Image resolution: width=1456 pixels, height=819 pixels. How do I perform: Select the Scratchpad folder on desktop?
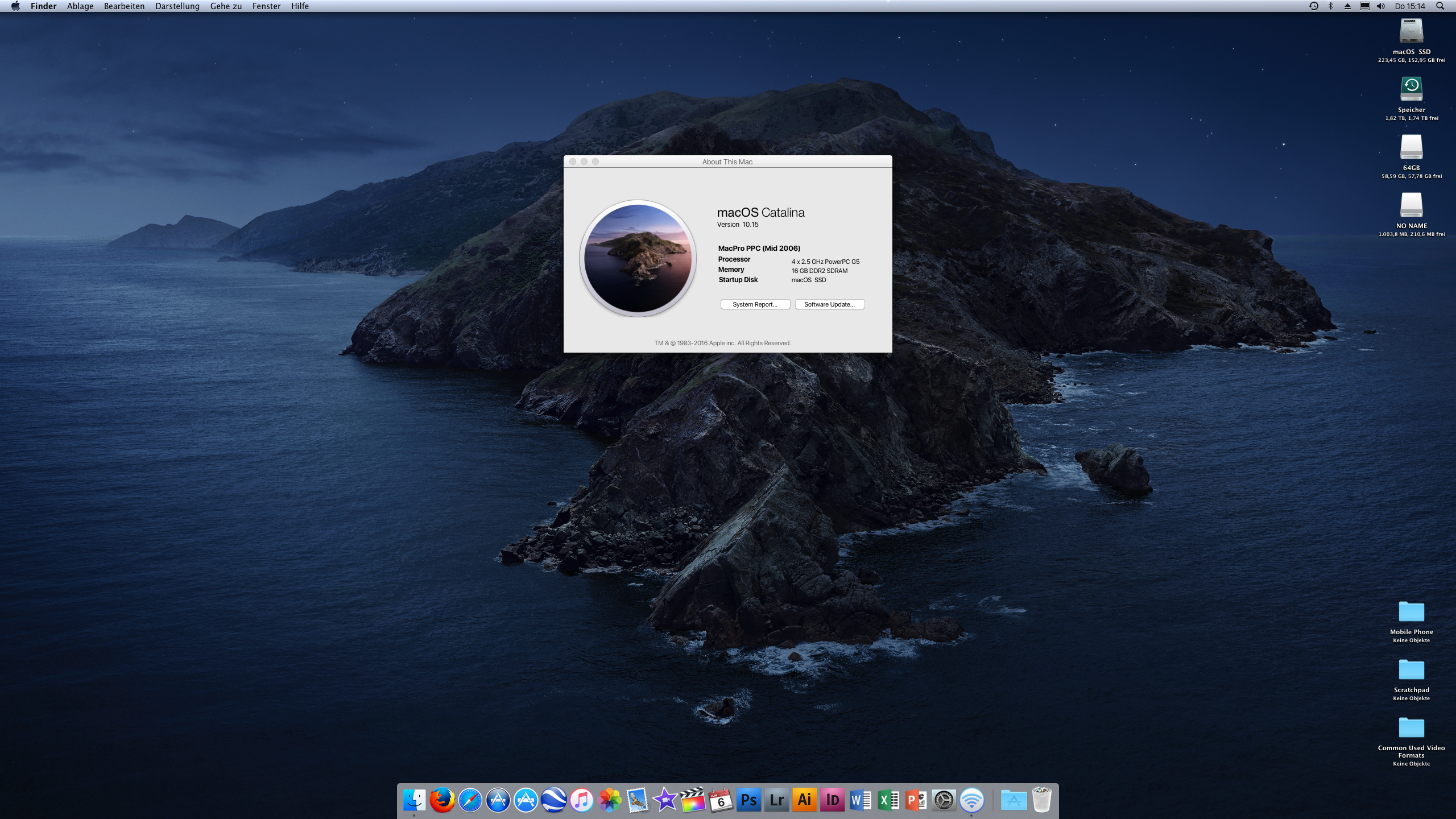point(1412,680)
